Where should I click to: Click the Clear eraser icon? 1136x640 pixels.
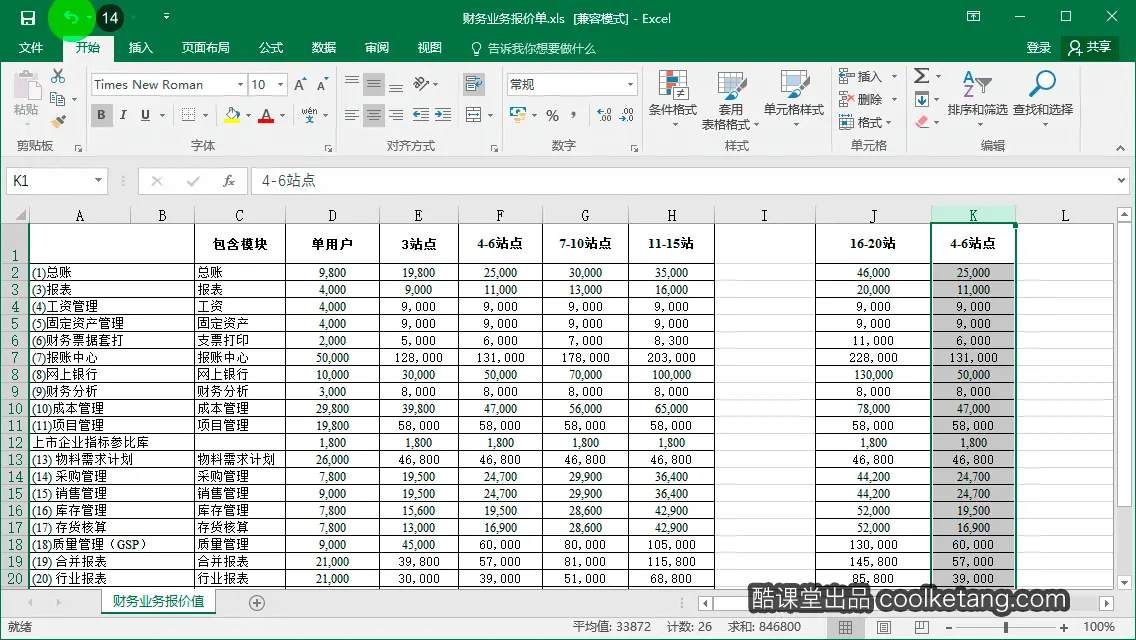922,122
